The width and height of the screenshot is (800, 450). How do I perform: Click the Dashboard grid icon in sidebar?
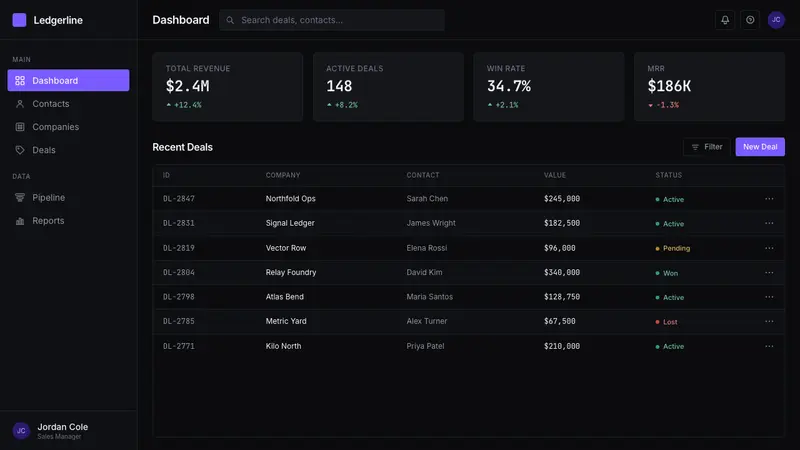[20, 81]
